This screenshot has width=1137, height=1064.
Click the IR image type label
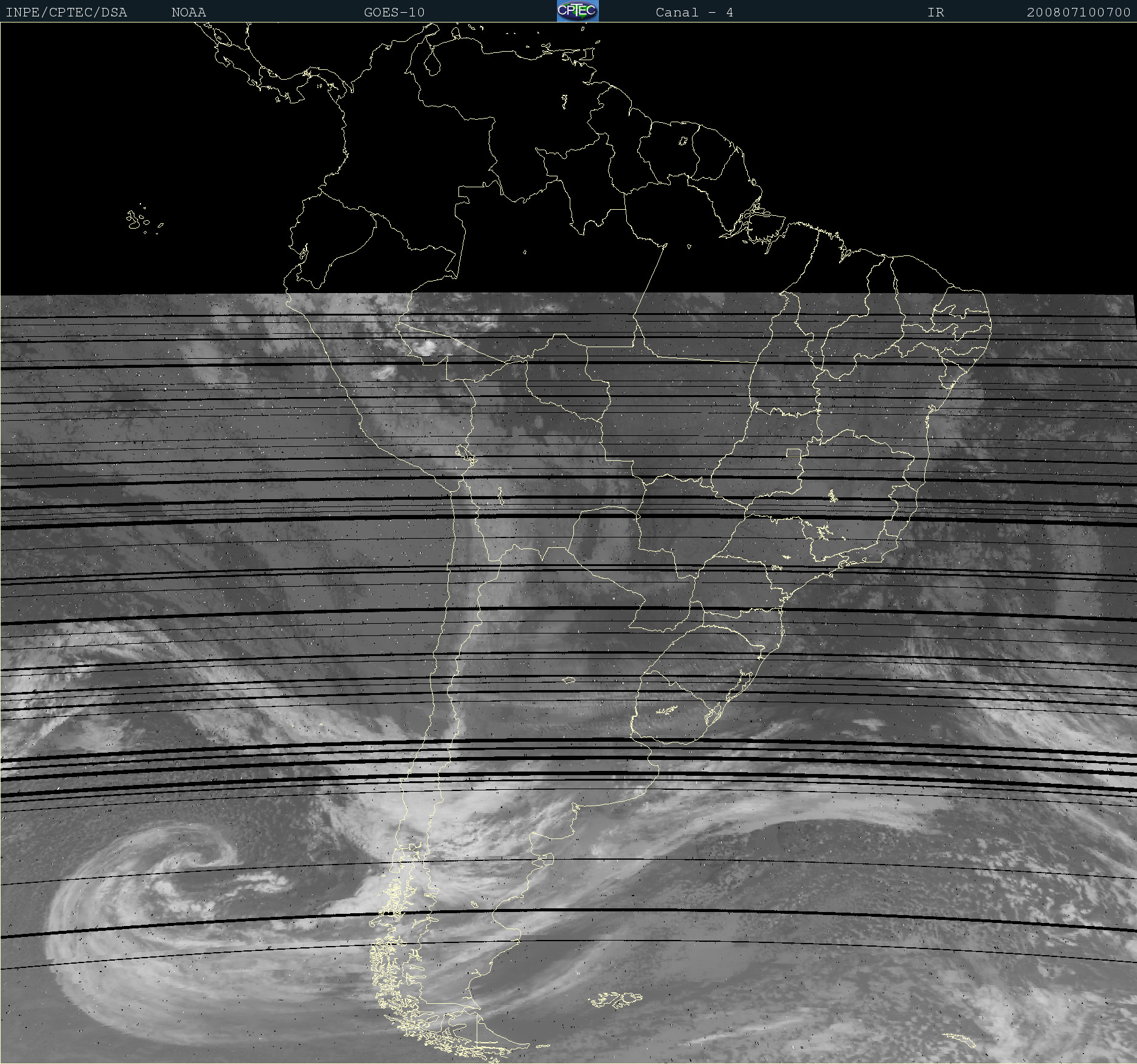click(x=935, y=12)
